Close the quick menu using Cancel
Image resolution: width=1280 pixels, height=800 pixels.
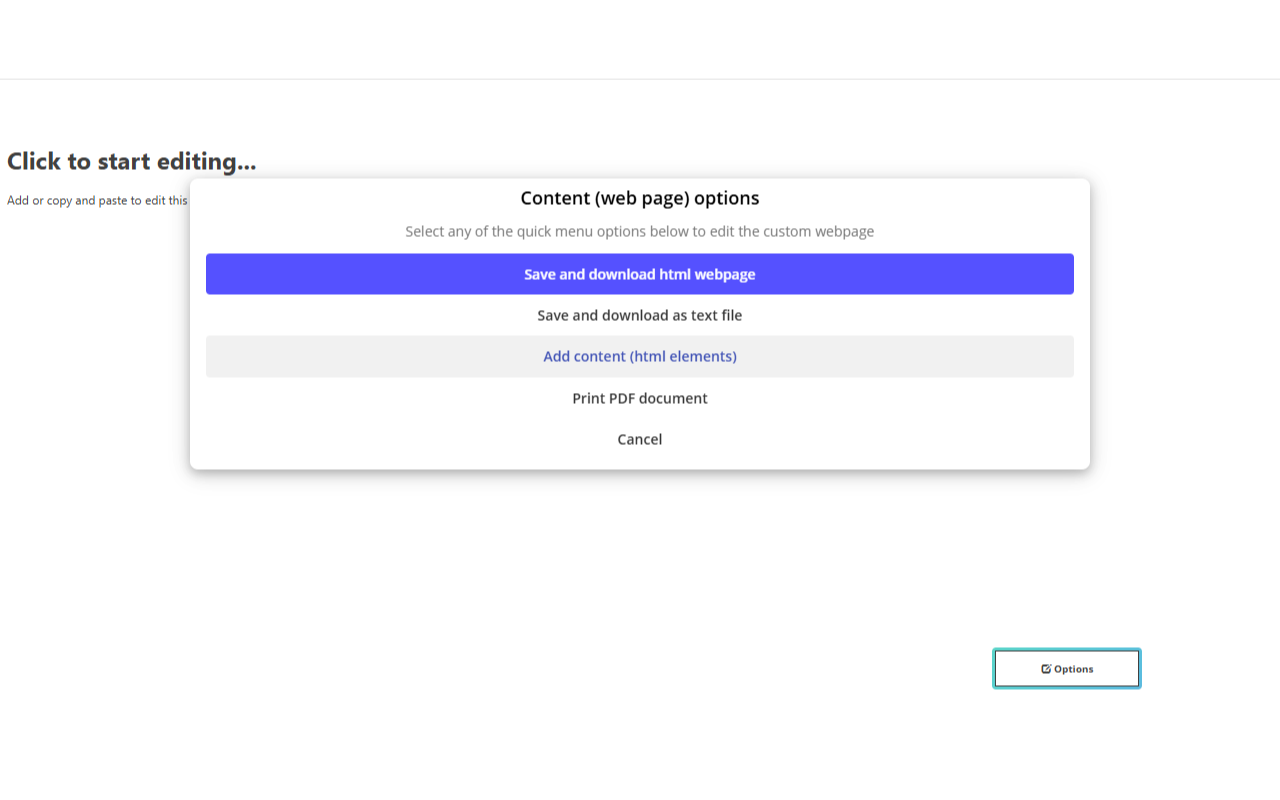click(640, 439)
